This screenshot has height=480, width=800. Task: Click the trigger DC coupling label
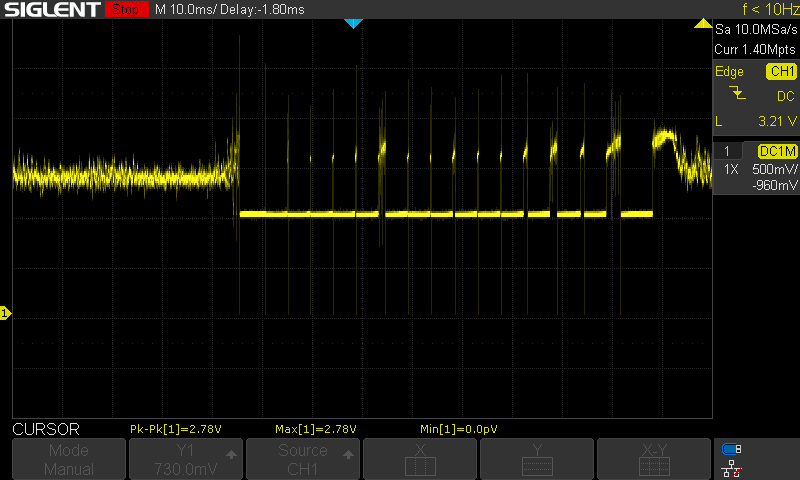(786, 96)
